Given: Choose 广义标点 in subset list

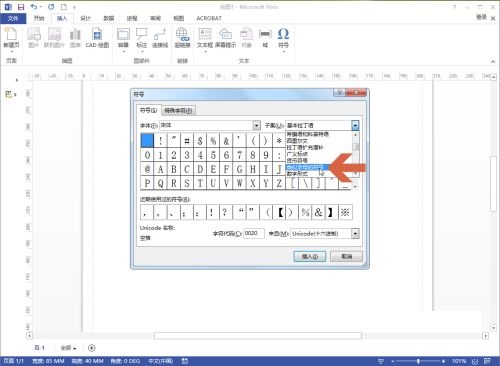Looking at the screenshot, I should coord(297,154).
